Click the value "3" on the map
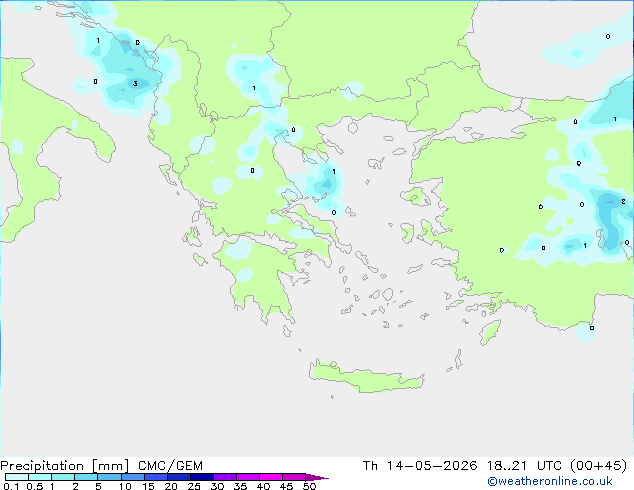The width and height of the screenshot is (634, 490). (x=135, y=84)
